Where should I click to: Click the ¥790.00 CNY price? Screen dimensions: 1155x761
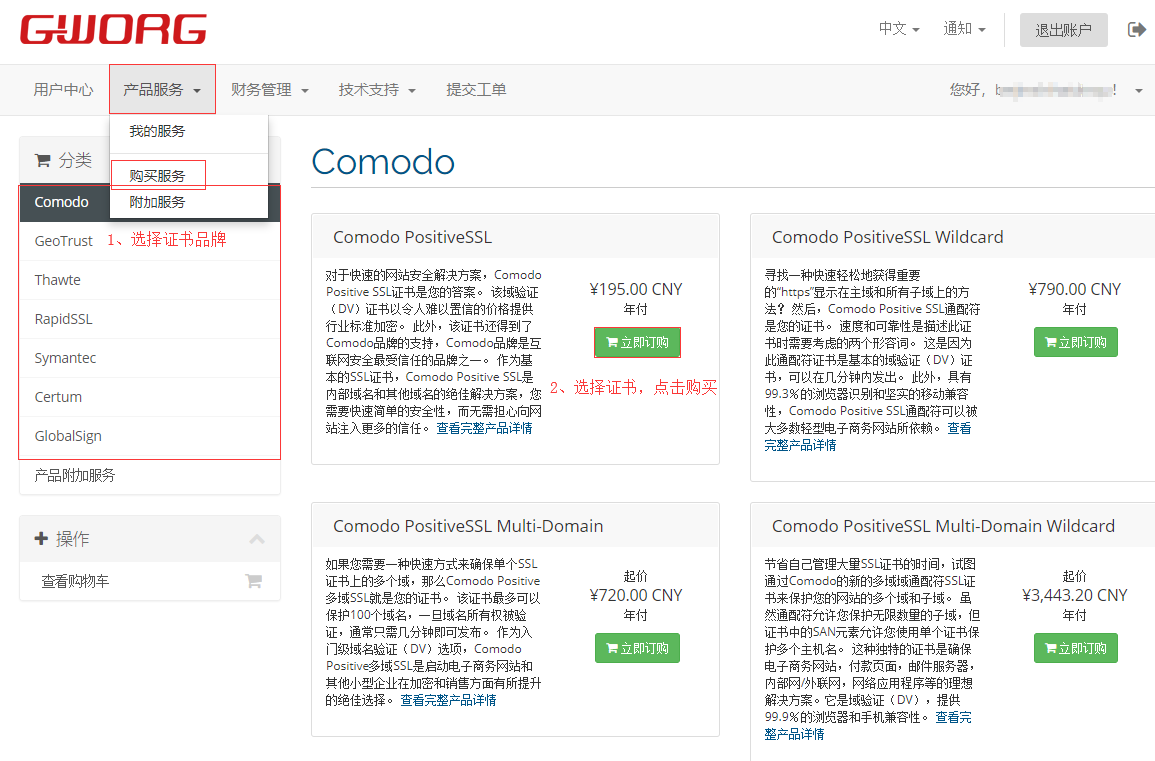point(1075,290)
